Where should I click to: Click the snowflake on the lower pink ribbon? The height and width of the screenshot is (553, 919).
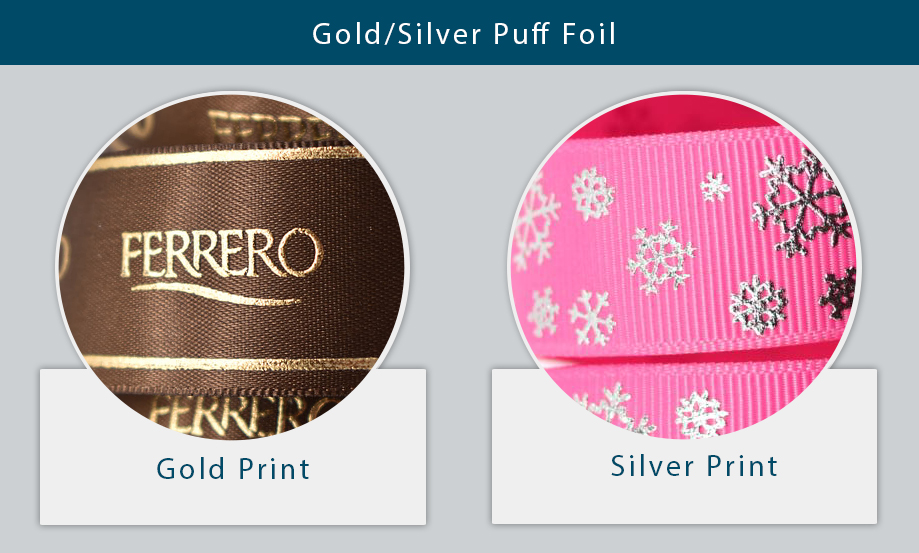click(x=702, y=414)
